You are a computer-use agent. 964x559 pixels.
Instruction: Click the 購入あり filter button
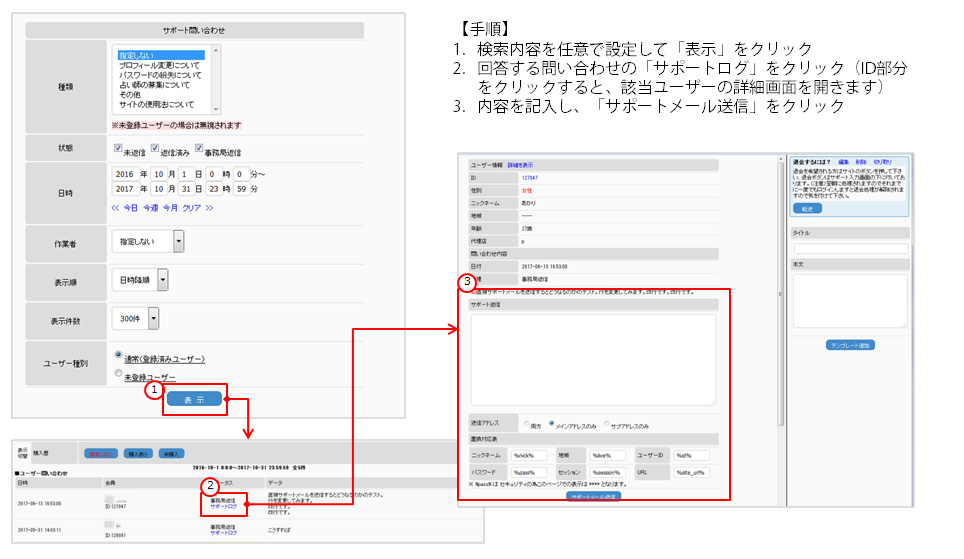coord(137,453)
